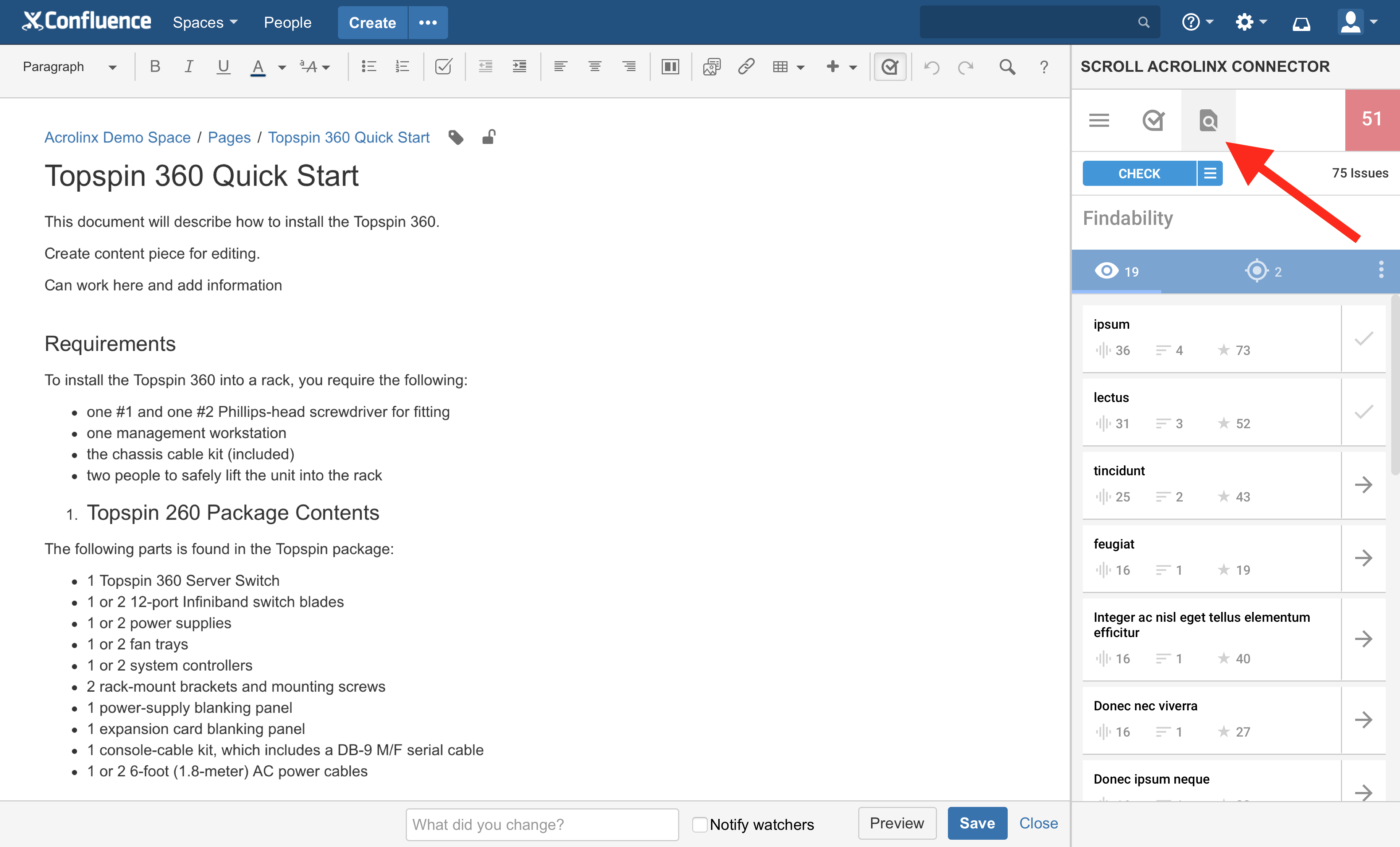The width and height of the screenshot is (1400, 847).
Task: Redo the last edit
Action: 965,67
